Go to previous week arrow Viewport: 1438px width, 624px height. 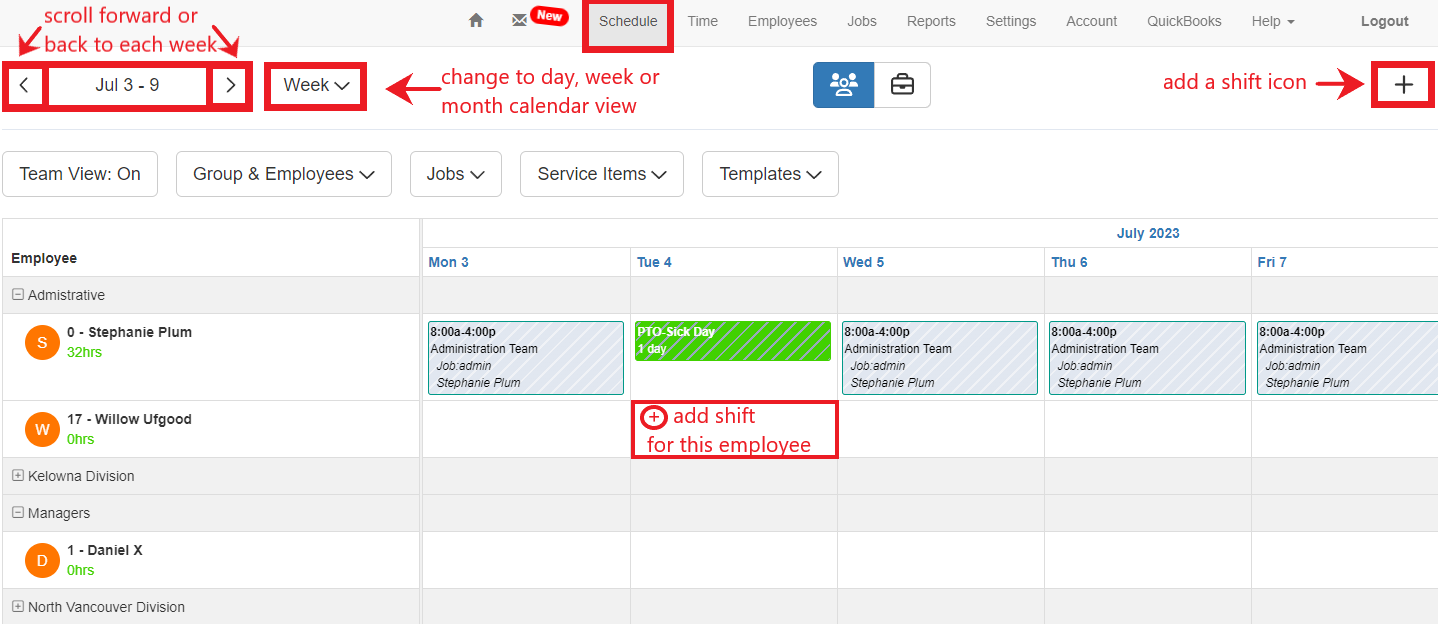point(24,85)
